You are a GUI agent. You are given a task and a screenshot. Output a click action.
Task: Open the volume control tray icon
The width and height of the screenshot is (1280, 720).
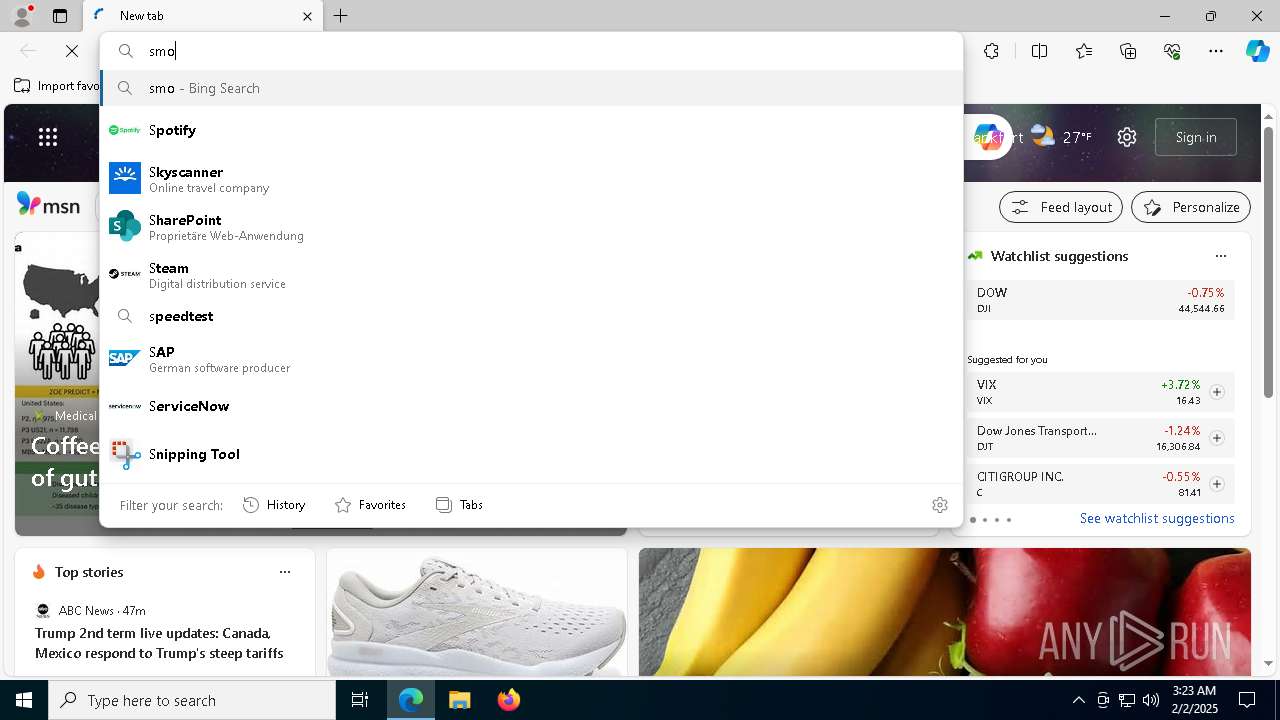1151,700
